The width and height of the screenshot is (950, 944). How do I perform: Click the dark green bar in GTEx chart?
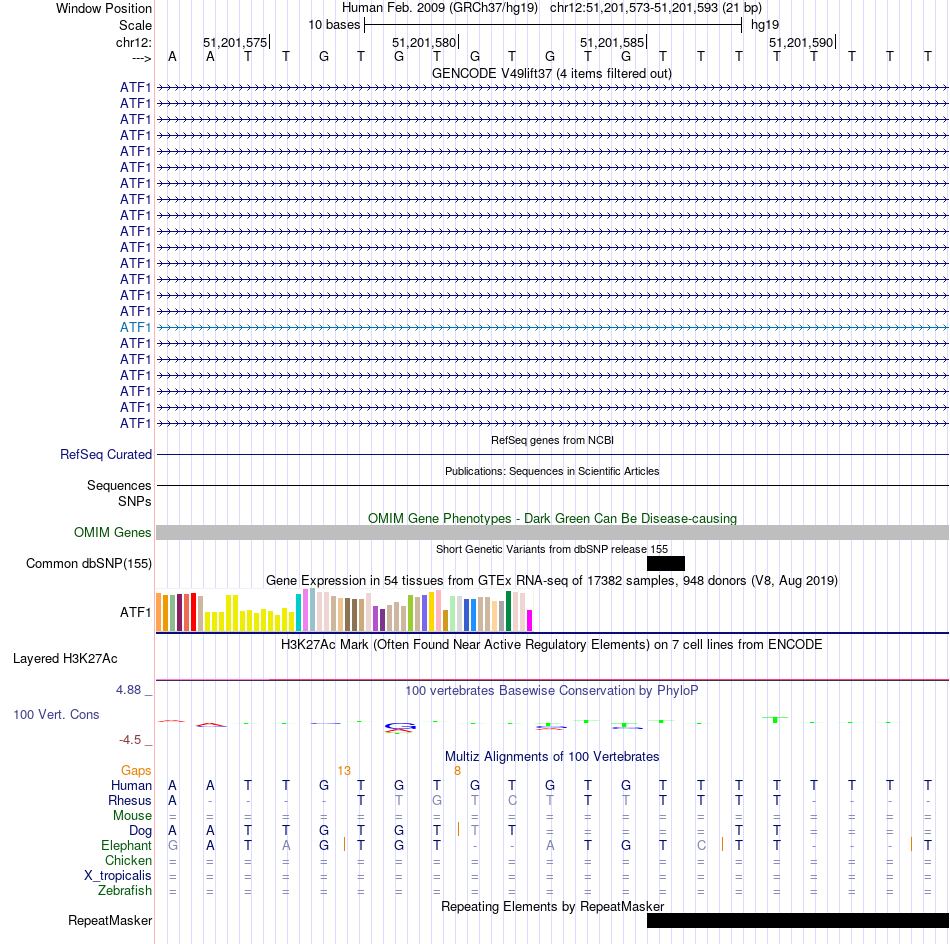pos(508,611)
